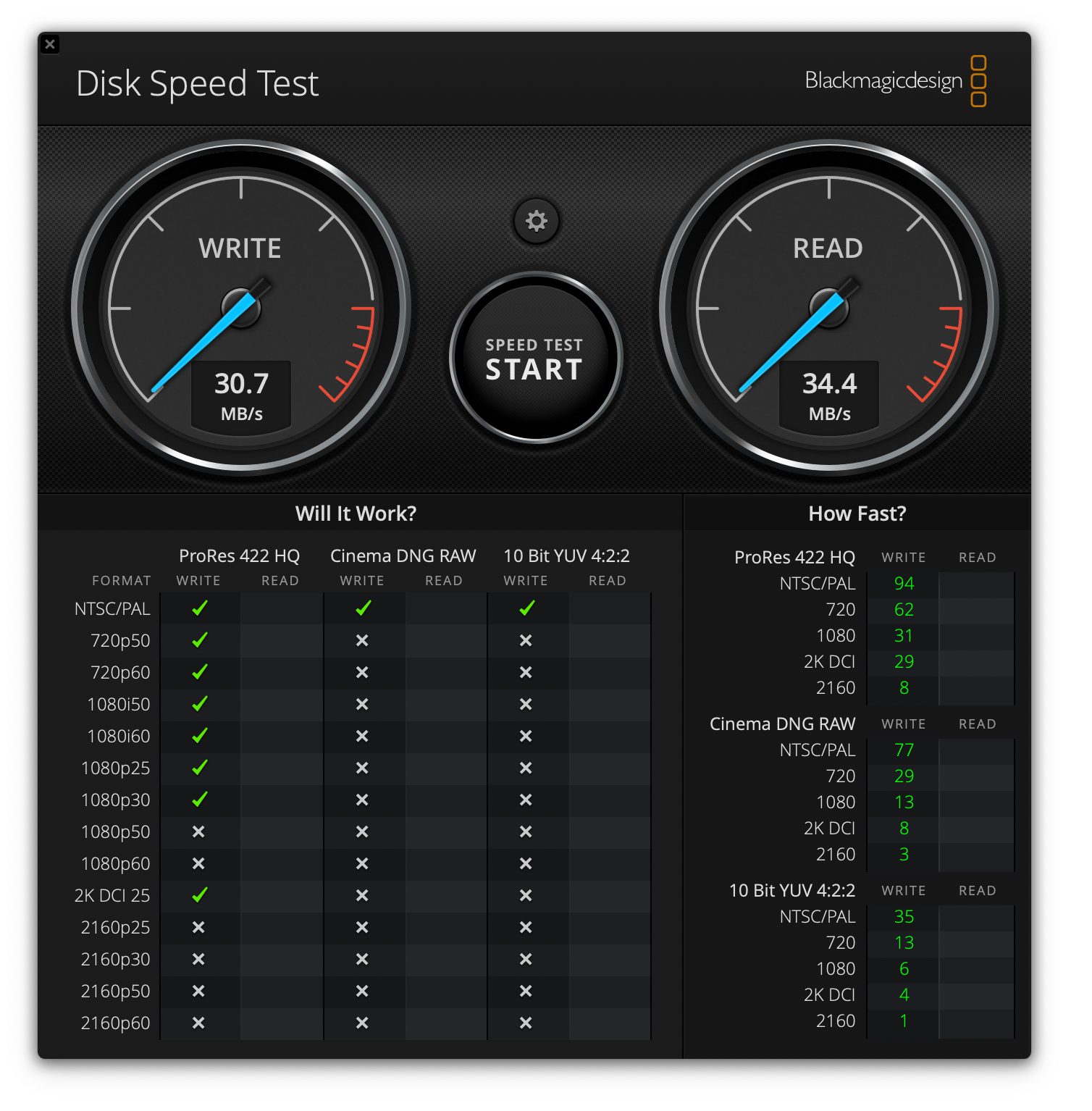Click ProRes 422 HQ 1080p50 write cross
Image resolution: width=1092 pixels, height=1111 pixels.
pyautogui.click(x=198, y=831)
